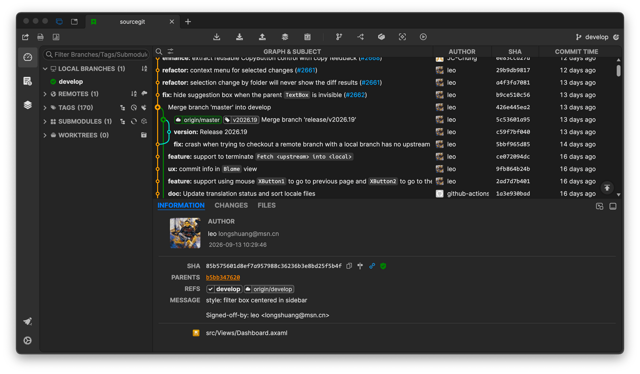This screenshot has height=374, width=640.
Task: Click the Create branch toolbar icon
Action: [x=338, y=37]
